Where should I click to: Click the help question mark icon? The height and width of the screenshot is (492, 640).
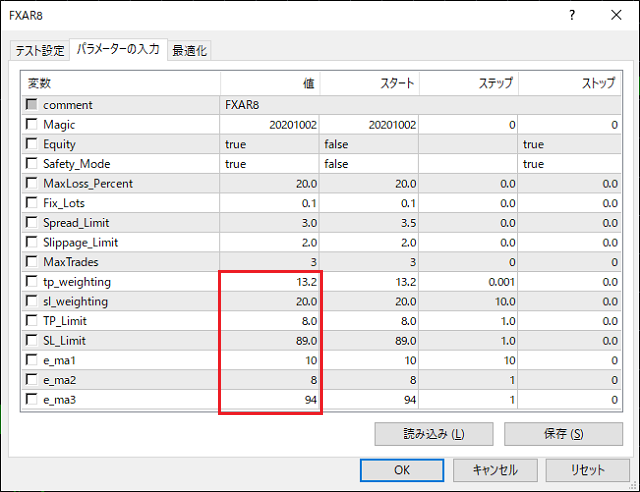(x=572, y=15)
